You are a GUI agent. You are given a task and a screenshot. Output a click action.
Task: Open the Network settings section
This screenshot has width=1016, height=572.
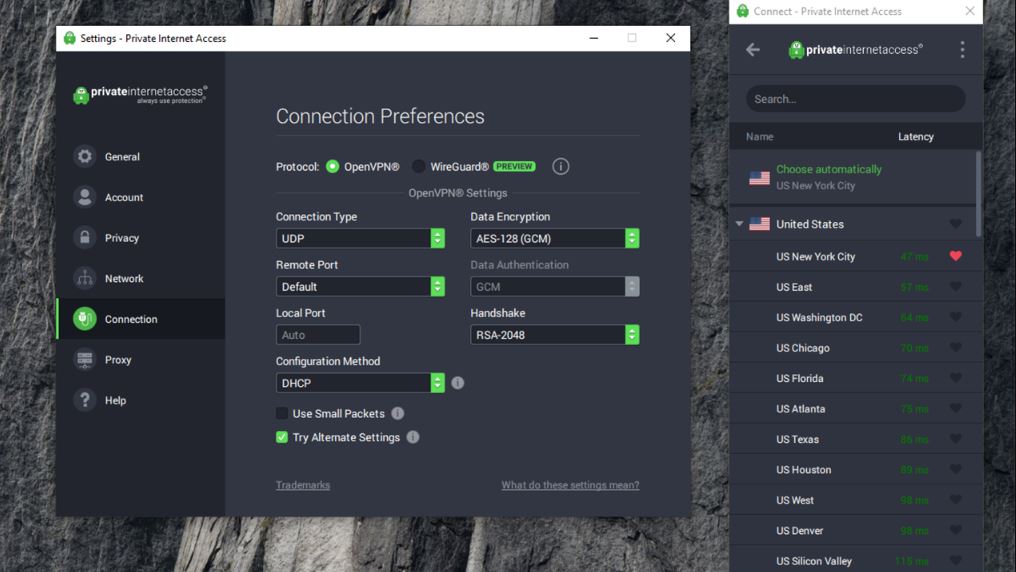(x=141, y=279)
